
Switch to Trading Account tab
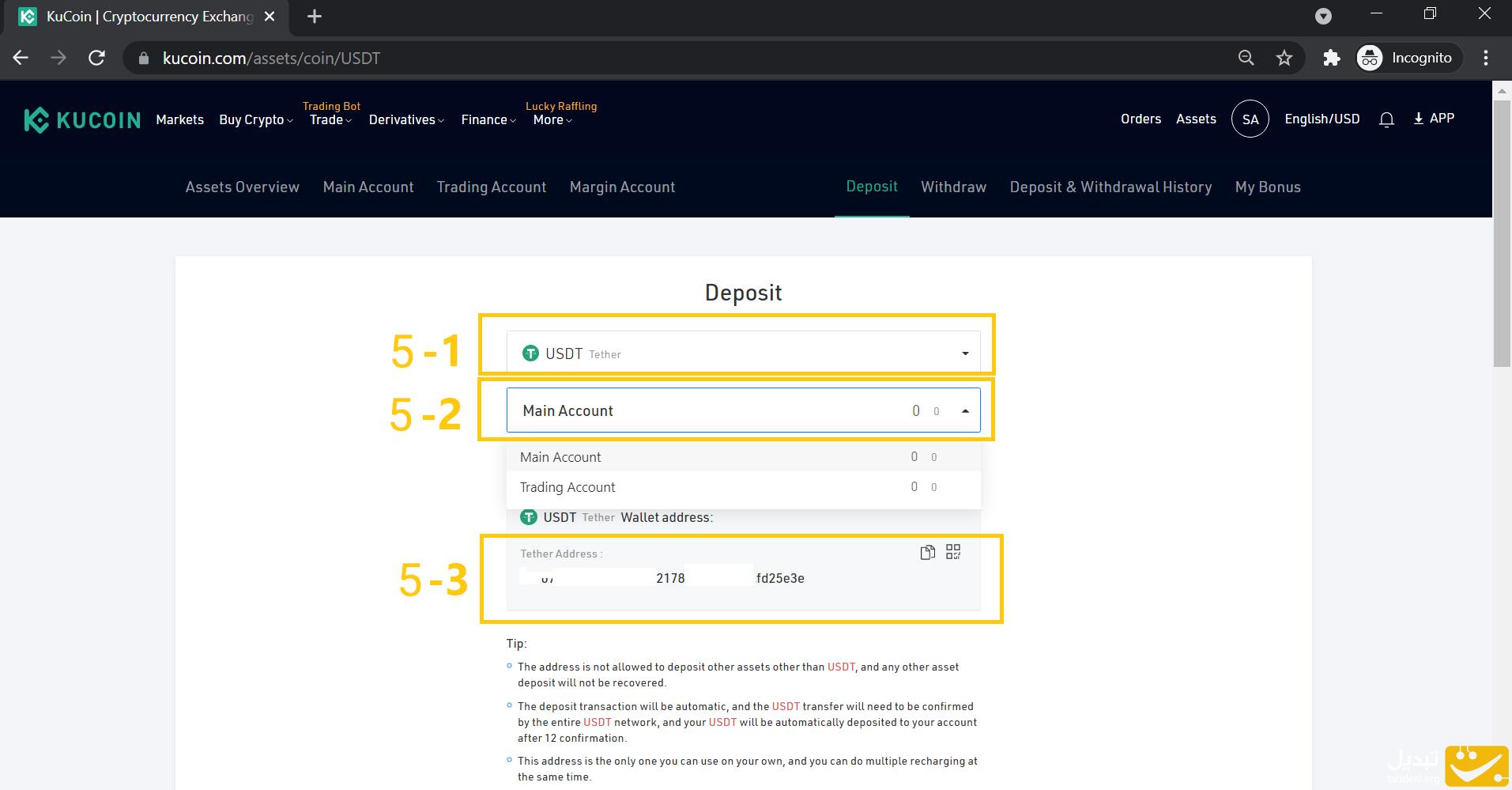coord(492,187)
